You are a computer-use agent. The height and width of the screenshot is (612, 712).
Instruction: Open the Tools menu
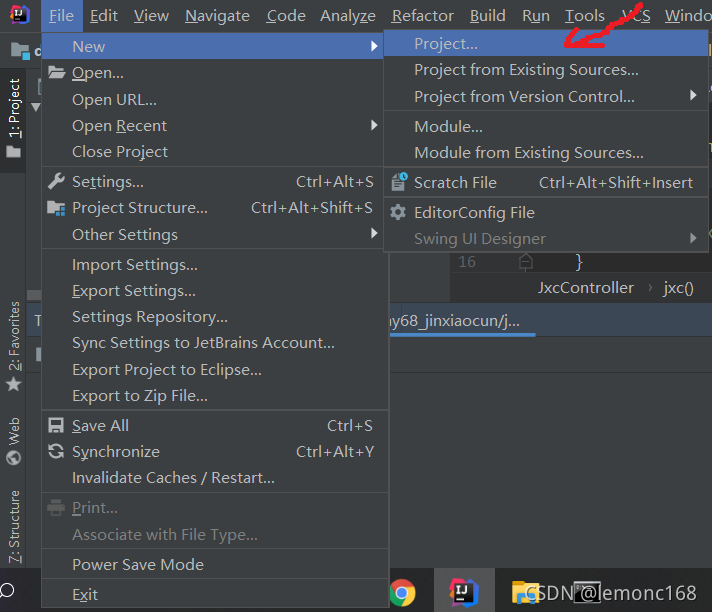(x=584, y=16)
